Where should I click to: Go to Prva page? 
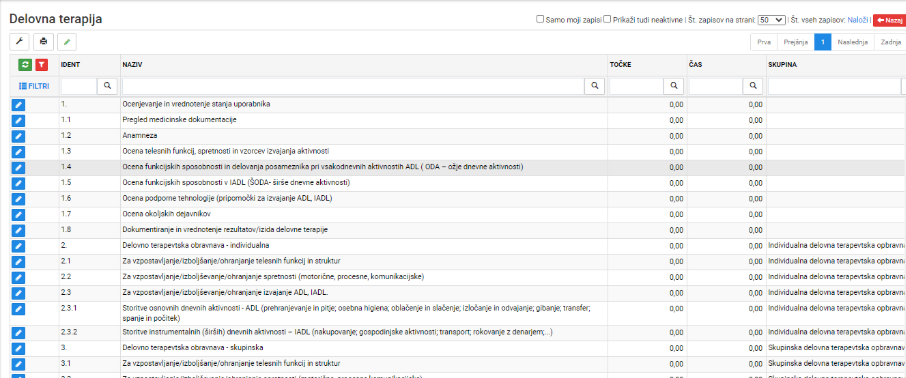[x=763, y=42]
